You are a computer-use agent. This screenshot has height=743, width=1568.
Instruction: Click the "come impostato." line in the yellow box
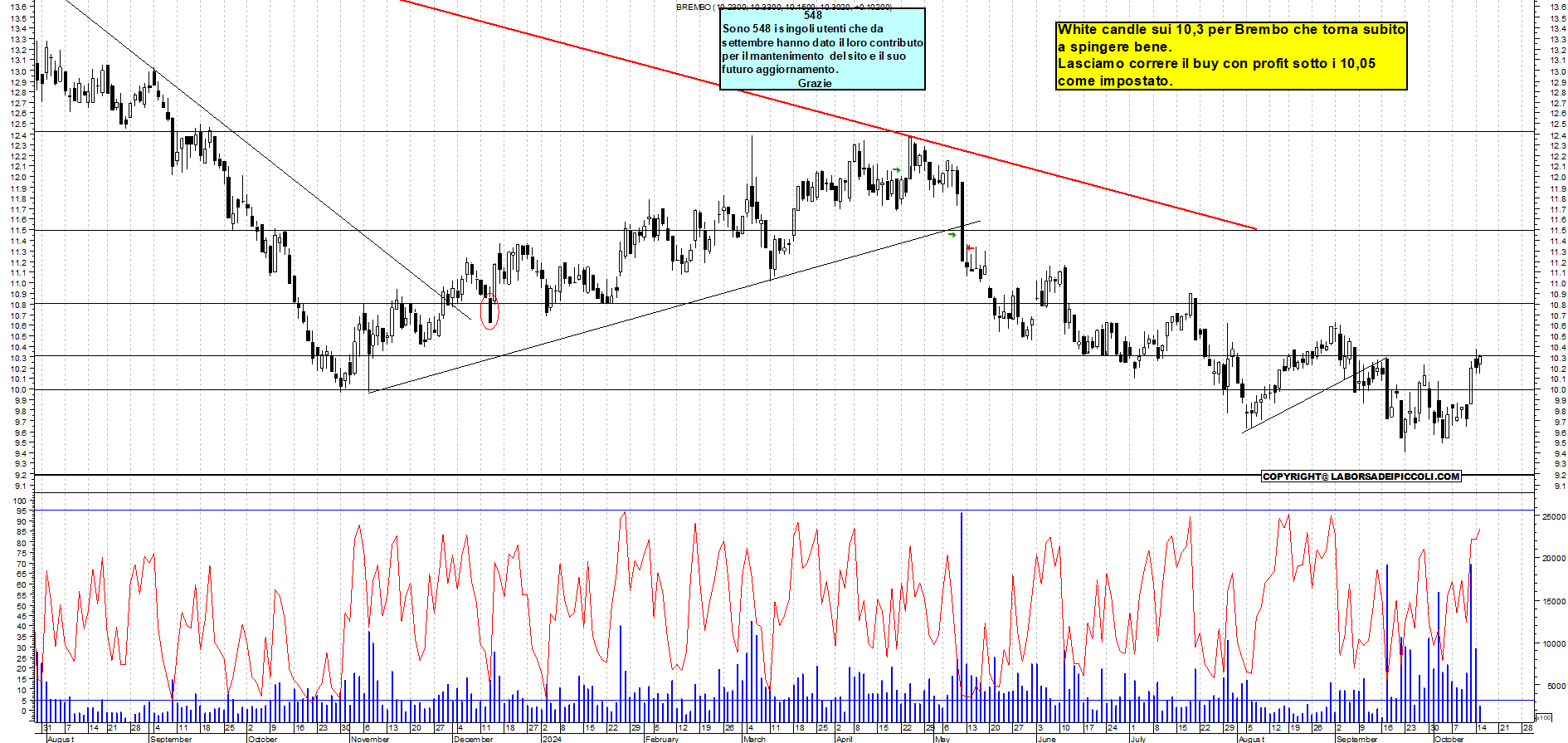(1115, 81)
